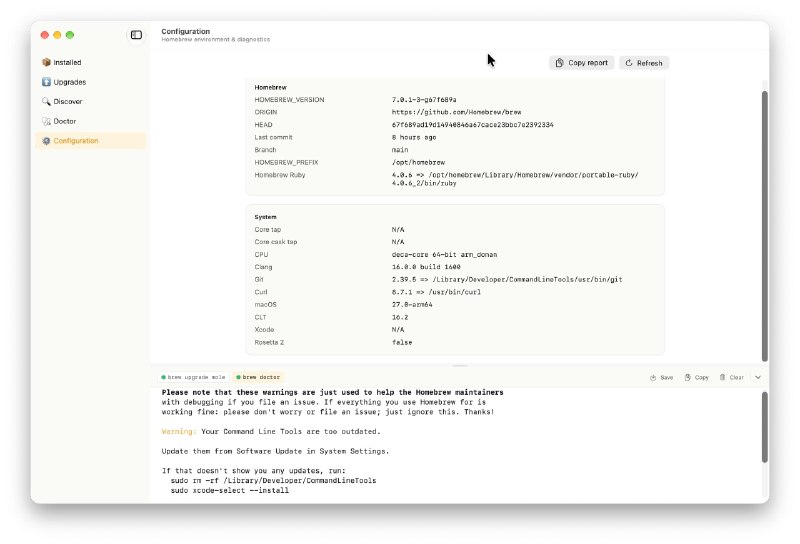The width and height of the screenshot is (800, 544).
Task: Click the CPU value deca-core 64-bit arm_donan
Action: tap(444, 255)
